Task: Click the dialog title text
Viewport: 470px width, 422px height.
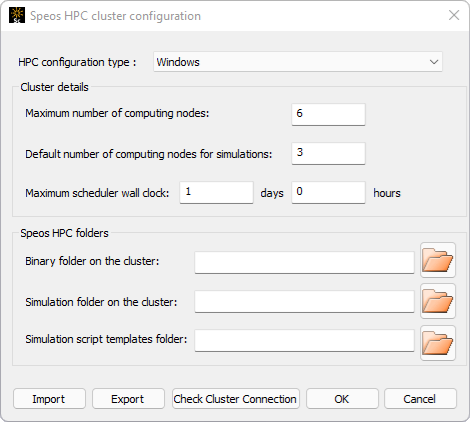Action: 115,16
